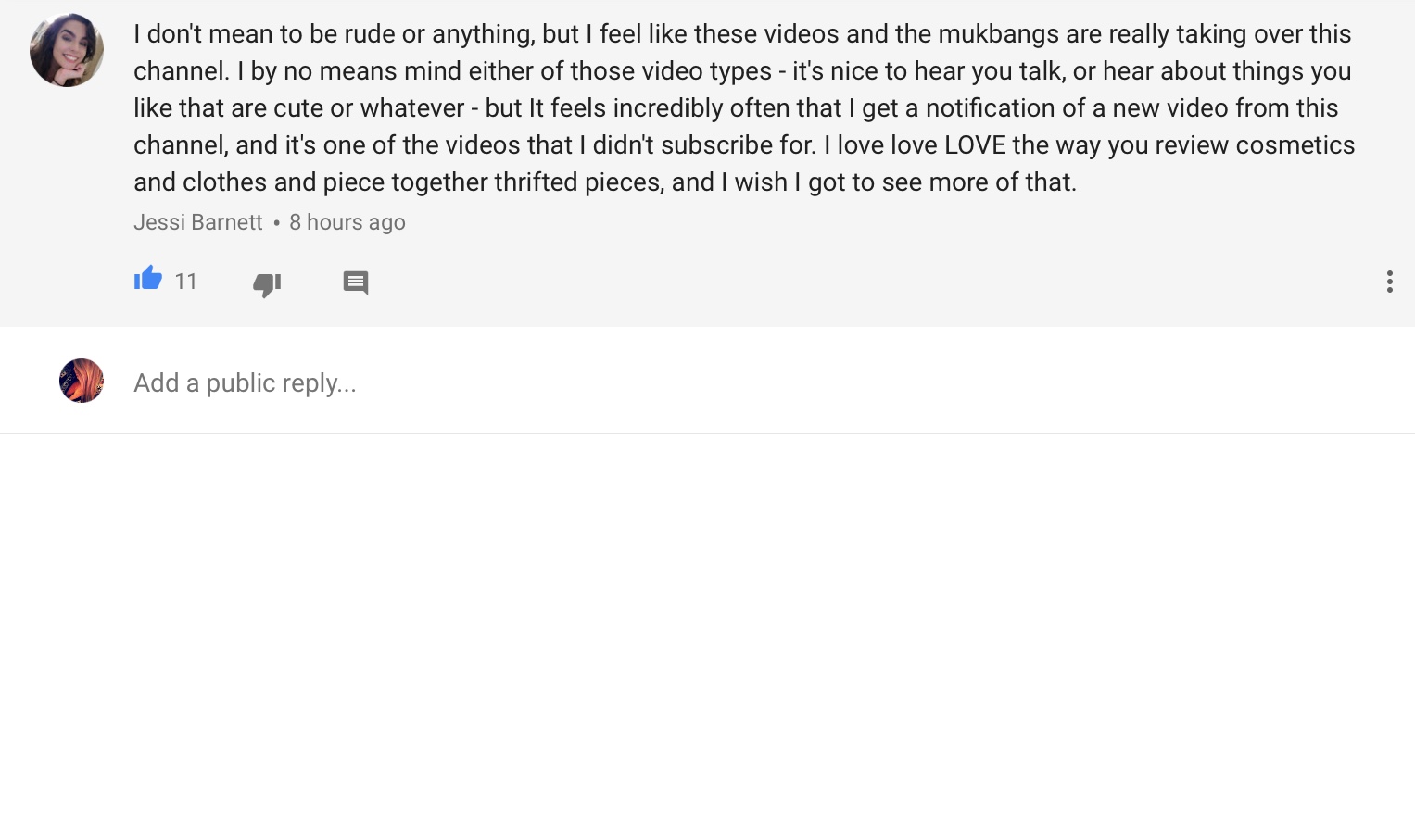Open comment permalink from the time posted
The height and width of the screenshot is (840, 1415).
[347, 222]
